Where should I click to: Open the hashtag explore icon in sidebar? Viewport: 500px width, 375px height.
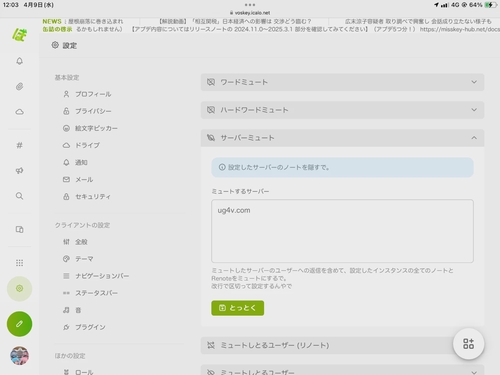tap(19, 145)
